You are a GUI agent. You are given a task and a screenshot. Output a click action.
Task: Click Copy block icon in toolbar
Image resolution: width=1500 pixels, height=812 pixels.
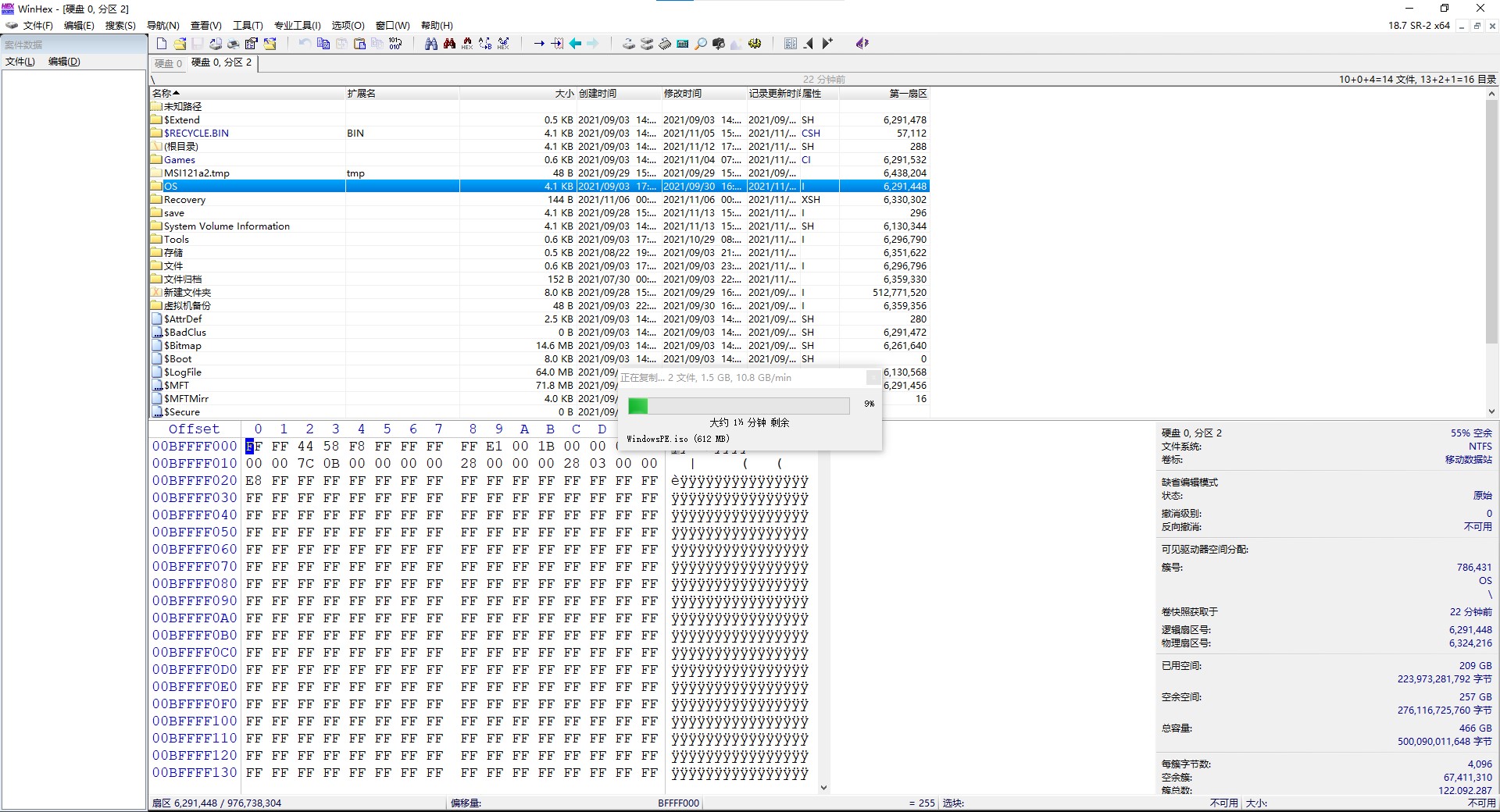323,44
